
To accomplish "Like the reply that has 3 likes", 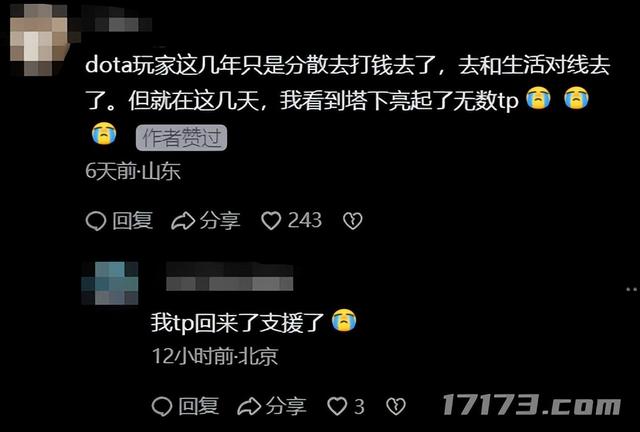I will 337,406.
